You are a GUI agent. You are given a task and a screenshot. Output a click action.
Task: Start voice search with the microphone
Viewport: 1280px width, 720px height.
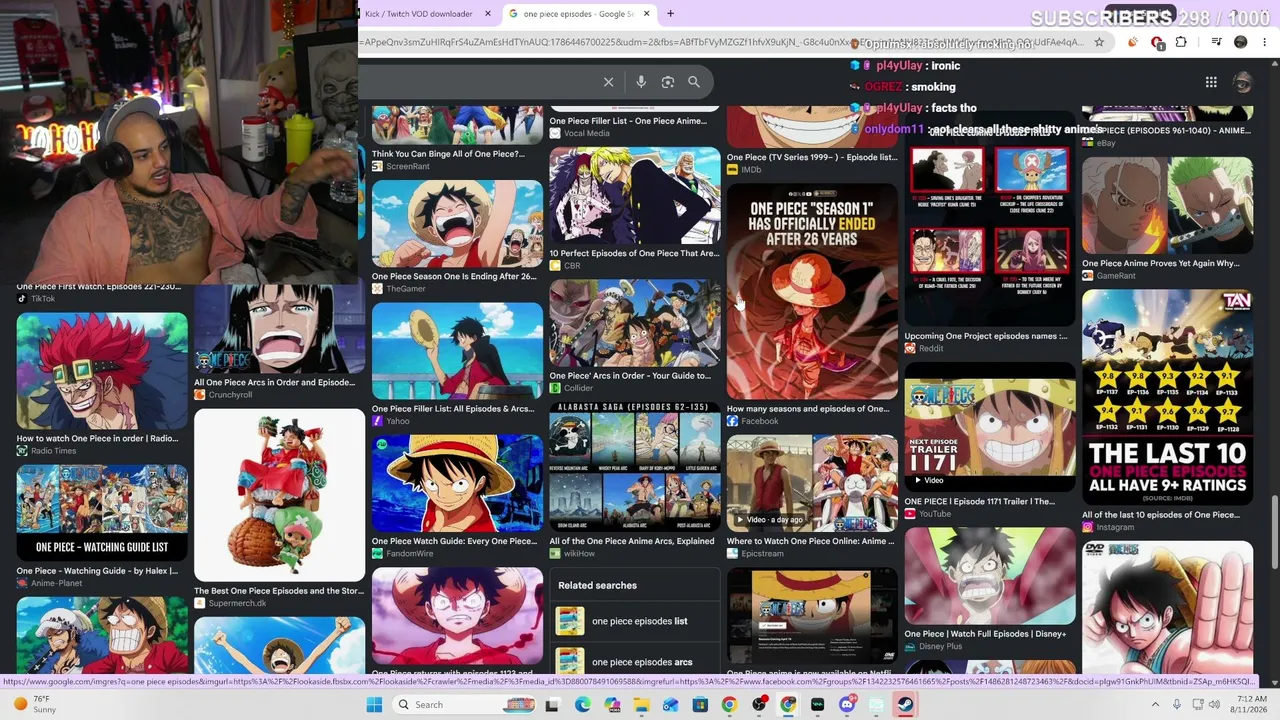(641, 82)
